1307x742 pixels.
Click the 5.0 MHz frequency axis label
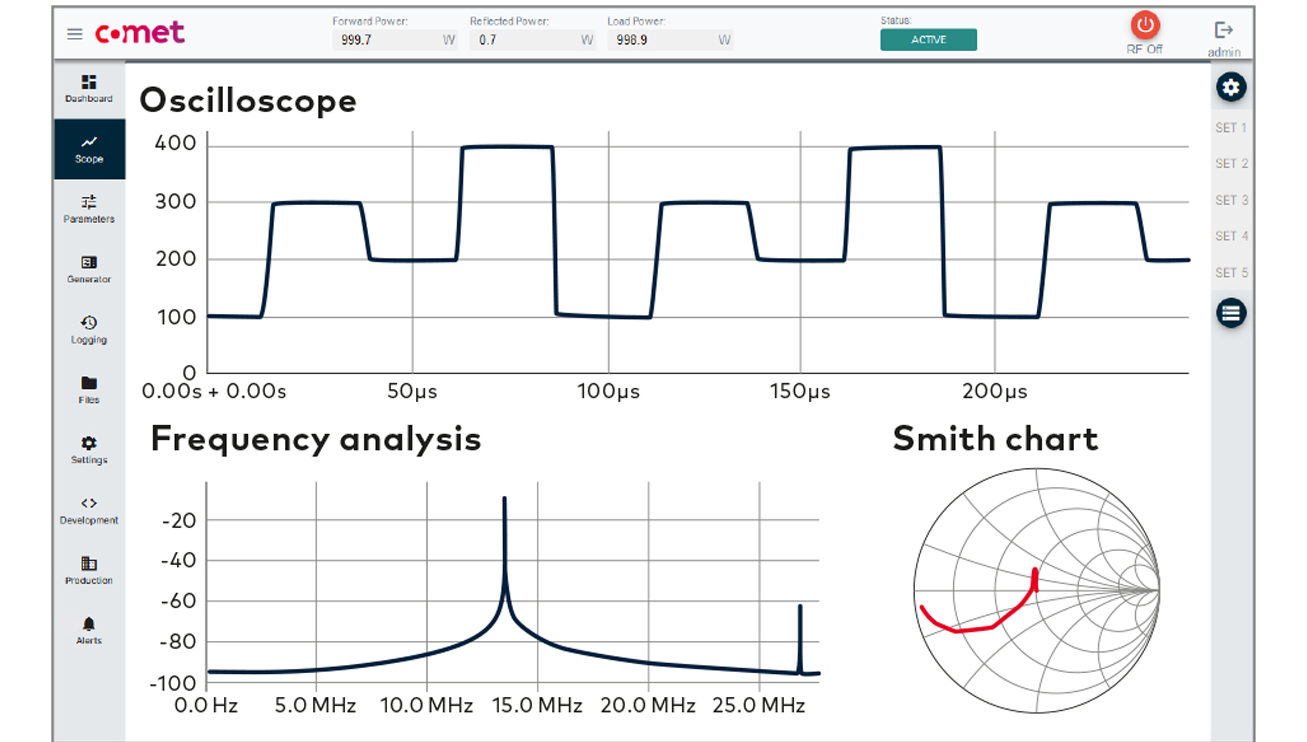pos(316,706)
